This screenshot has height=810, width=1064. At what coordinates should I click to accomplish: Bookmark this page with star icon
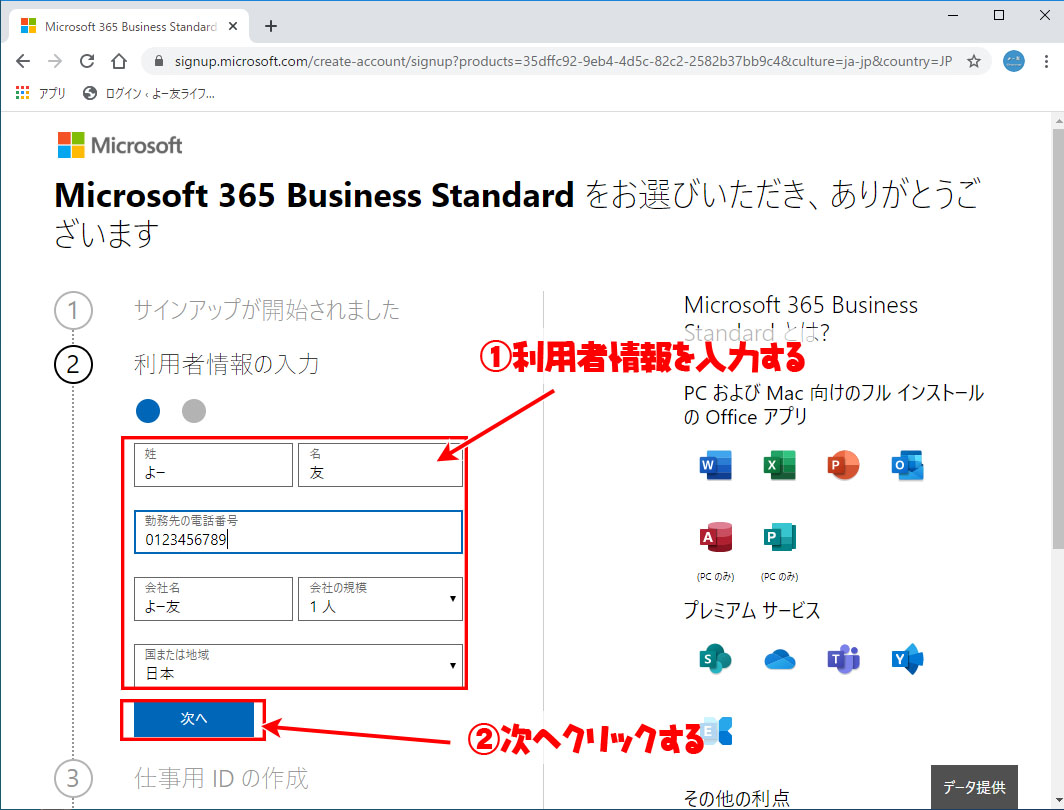974,61
